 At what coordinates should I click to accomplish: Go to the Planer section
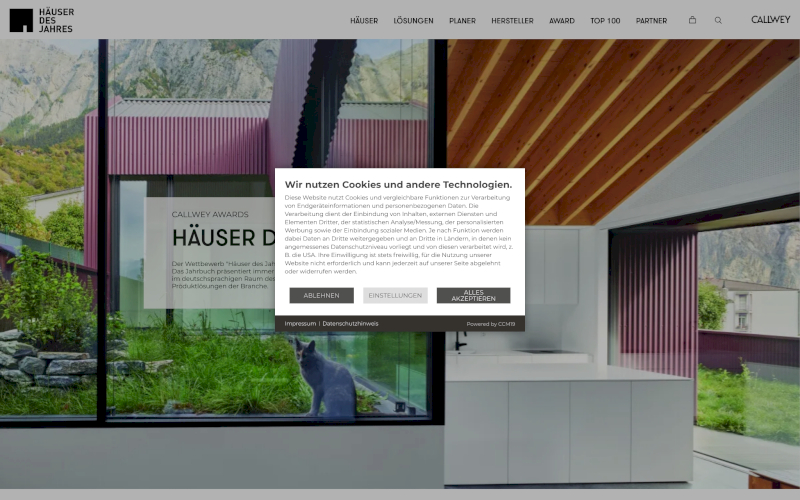click(462, 21)
